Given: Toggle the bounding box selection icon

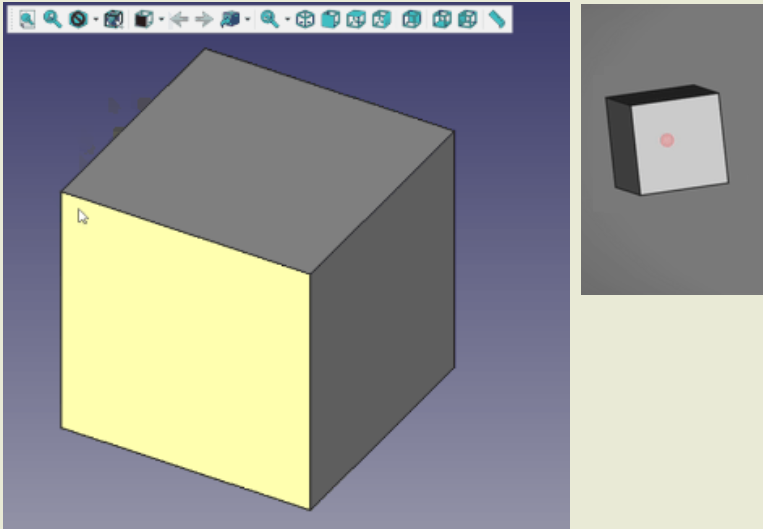Looking at the screenshot, I should 113,19.
